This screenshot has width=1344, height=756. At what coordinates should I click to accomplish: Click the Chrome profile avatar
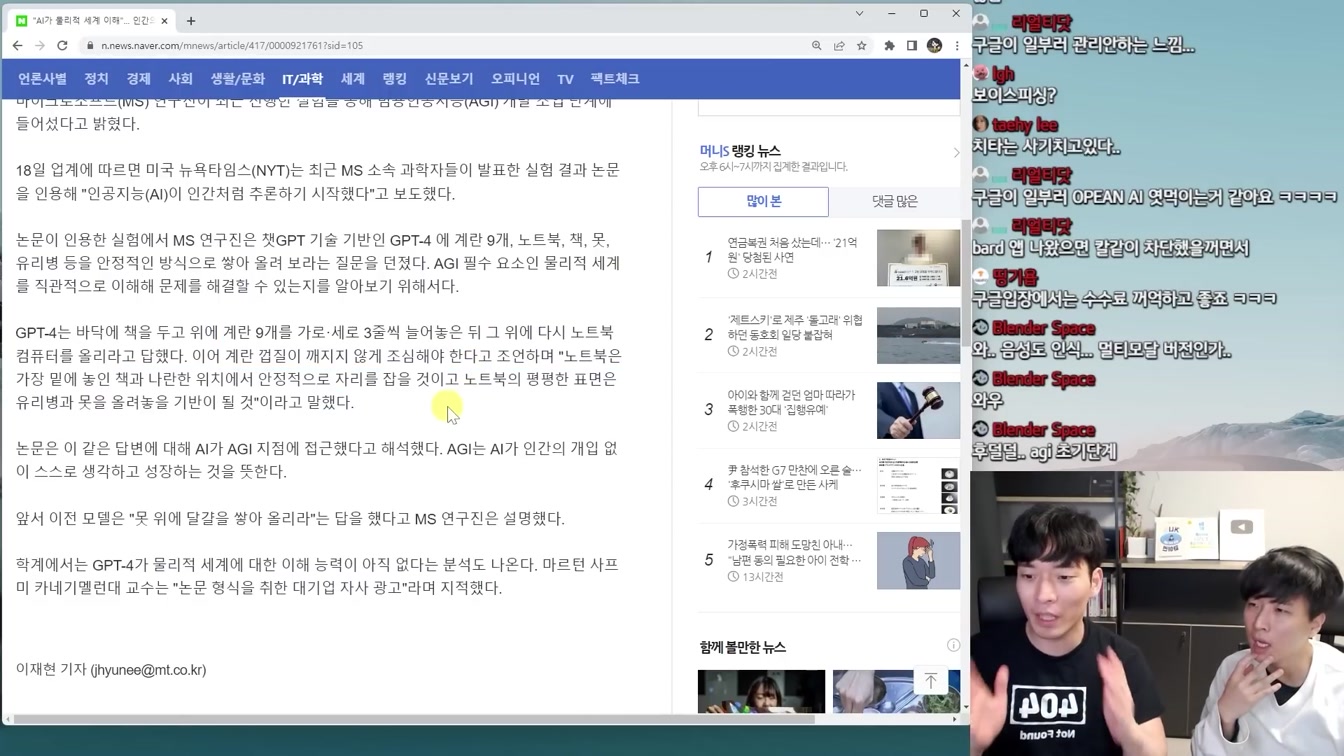934,46
